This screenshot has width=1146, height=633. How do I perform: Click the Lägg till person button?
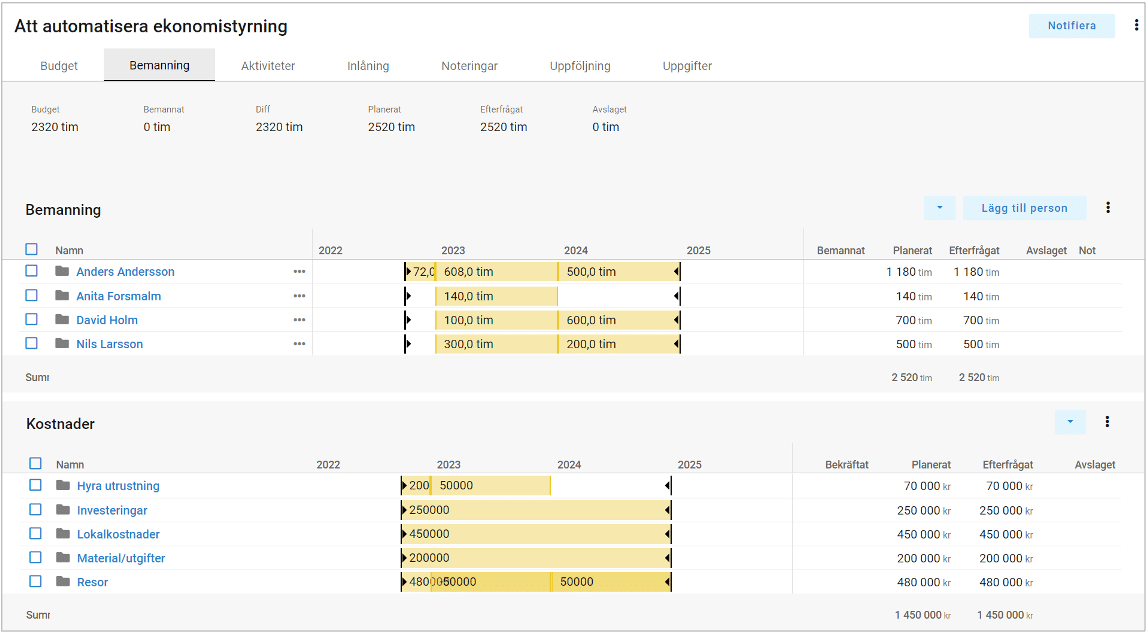coord(1024,208)
